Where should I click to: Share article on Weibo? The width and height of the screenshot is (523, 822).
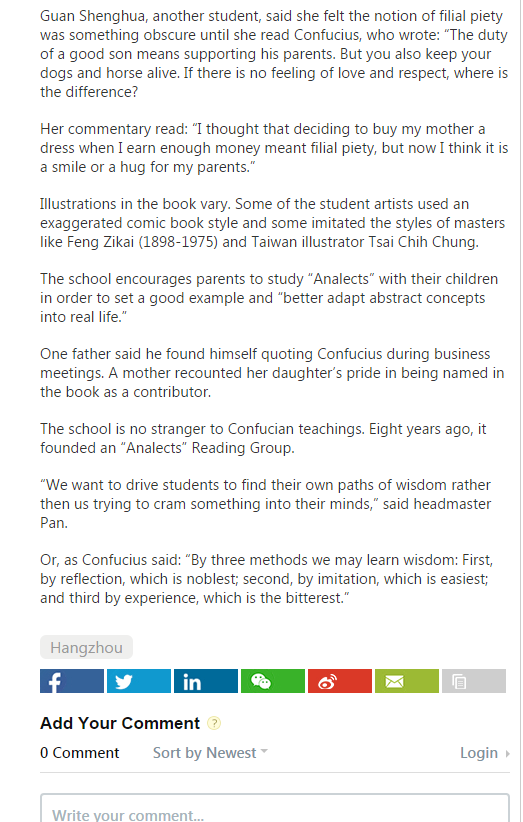coord(340,681)
